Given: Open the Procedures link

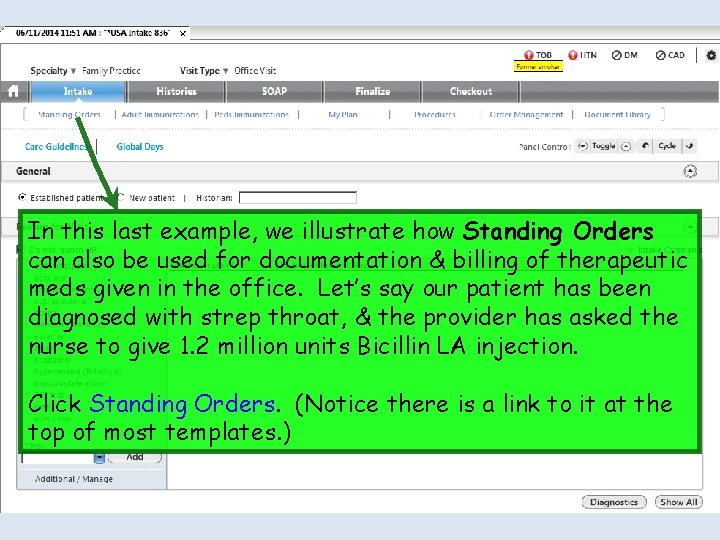Looking at the screenshot, I should click(435, 114).
